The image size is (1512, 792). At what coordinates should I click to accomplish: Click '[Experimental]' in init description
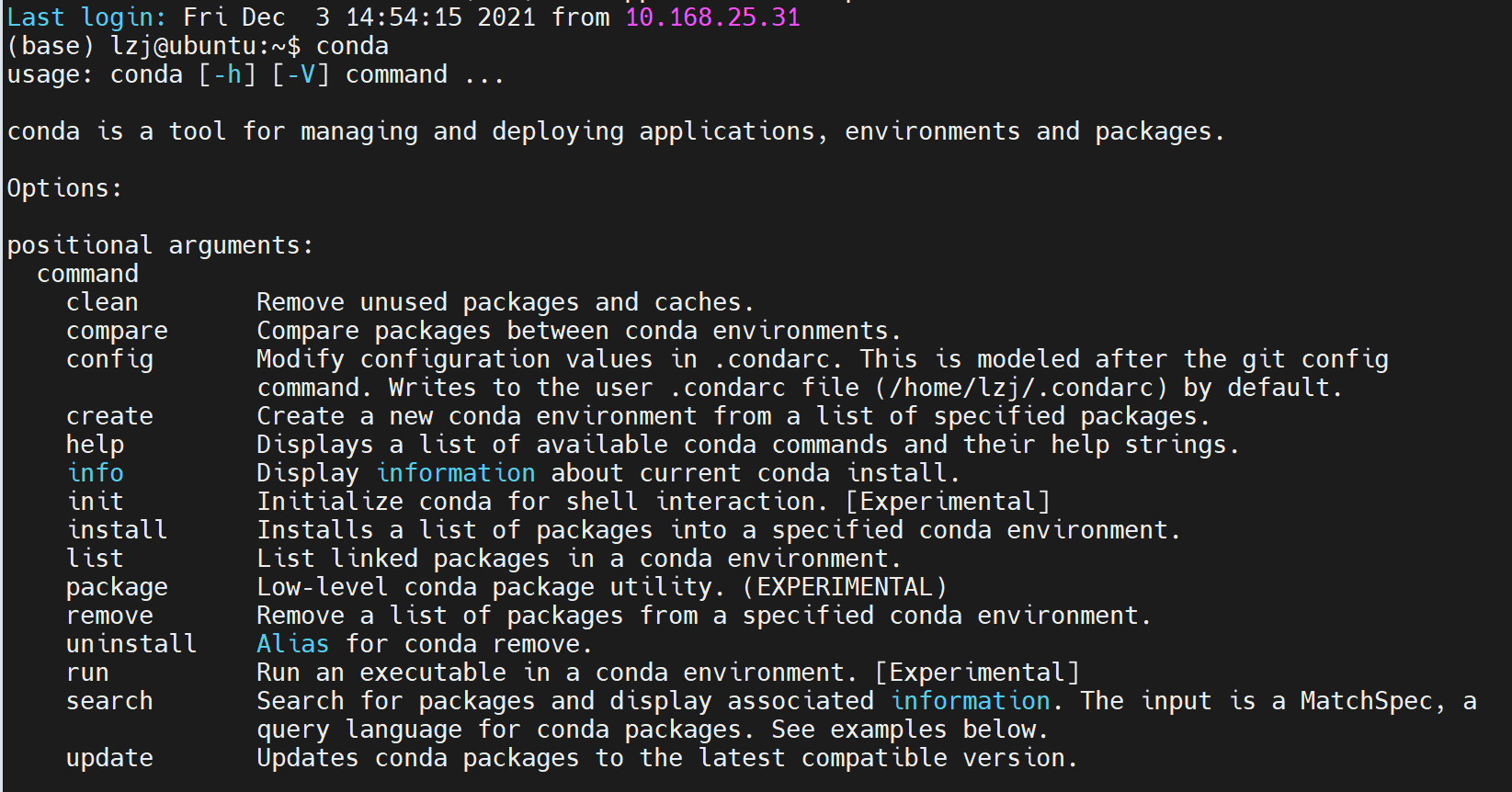(948, 502)
